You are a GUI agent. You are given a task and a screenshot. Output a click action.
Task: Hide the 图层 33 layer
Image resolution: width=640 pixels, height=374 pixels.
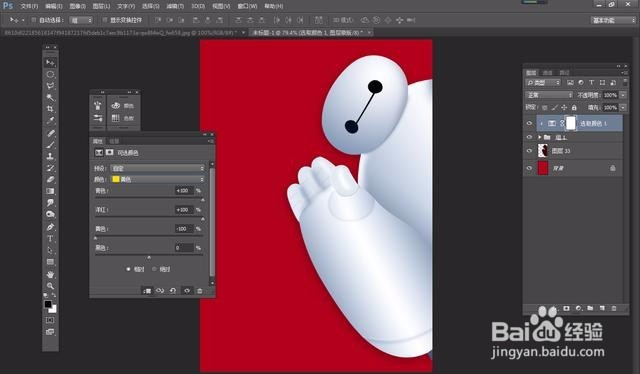click(529, 151)
